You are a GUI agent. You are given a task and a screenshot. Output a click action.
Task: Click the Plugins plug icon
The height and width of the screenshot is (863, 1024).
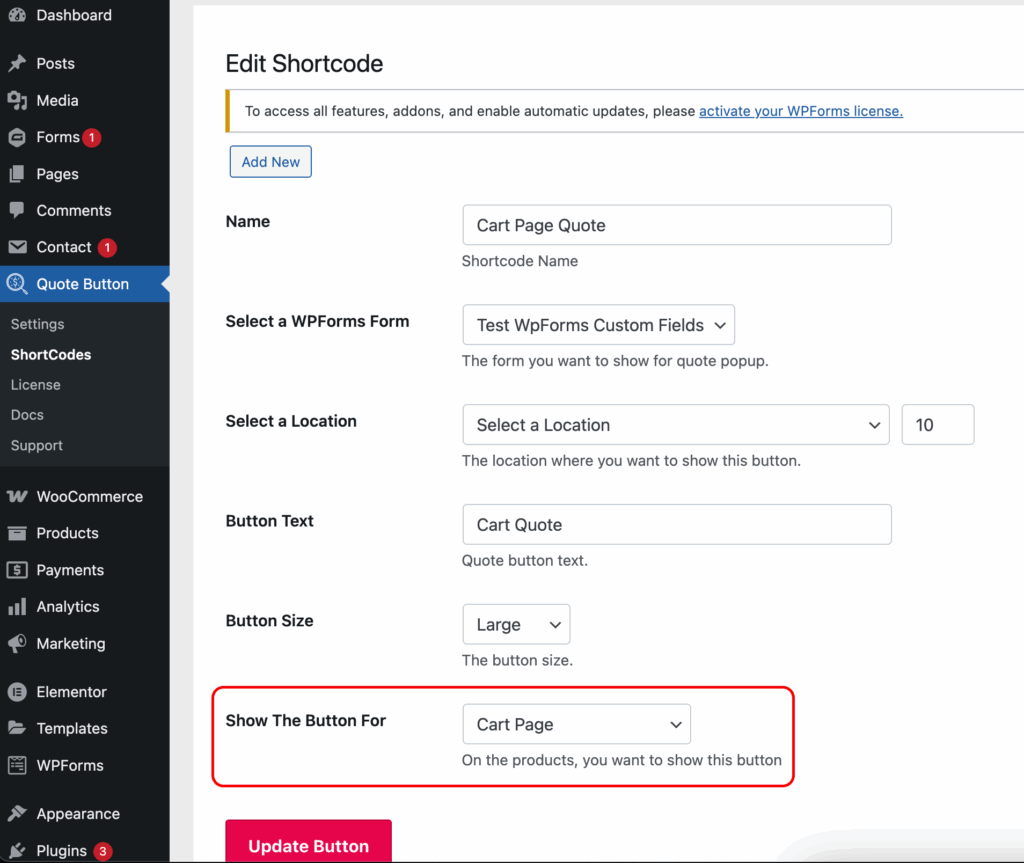[x=17, y=851]
